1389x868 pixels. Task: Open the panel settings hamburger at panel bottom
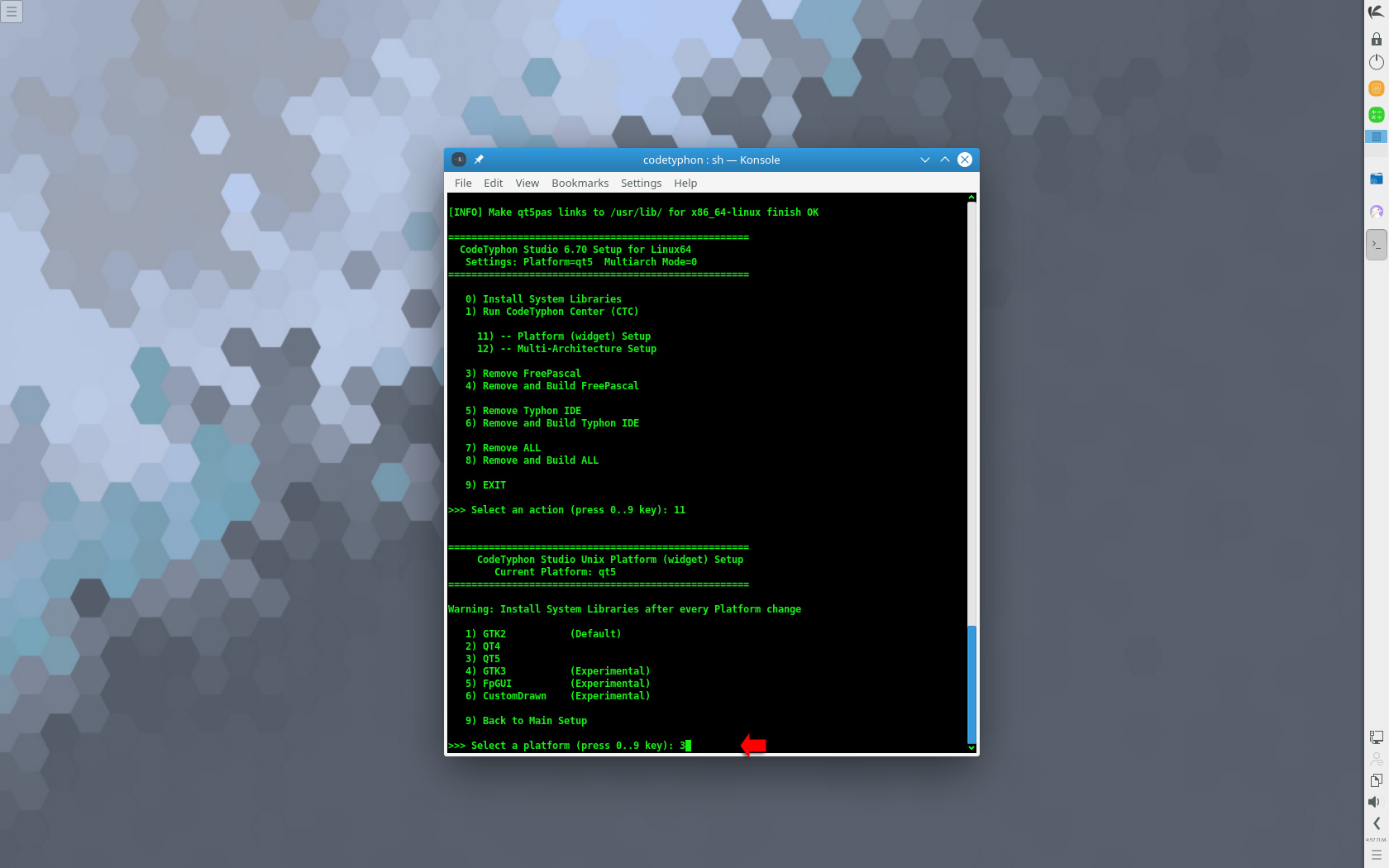pos(1376,855)
